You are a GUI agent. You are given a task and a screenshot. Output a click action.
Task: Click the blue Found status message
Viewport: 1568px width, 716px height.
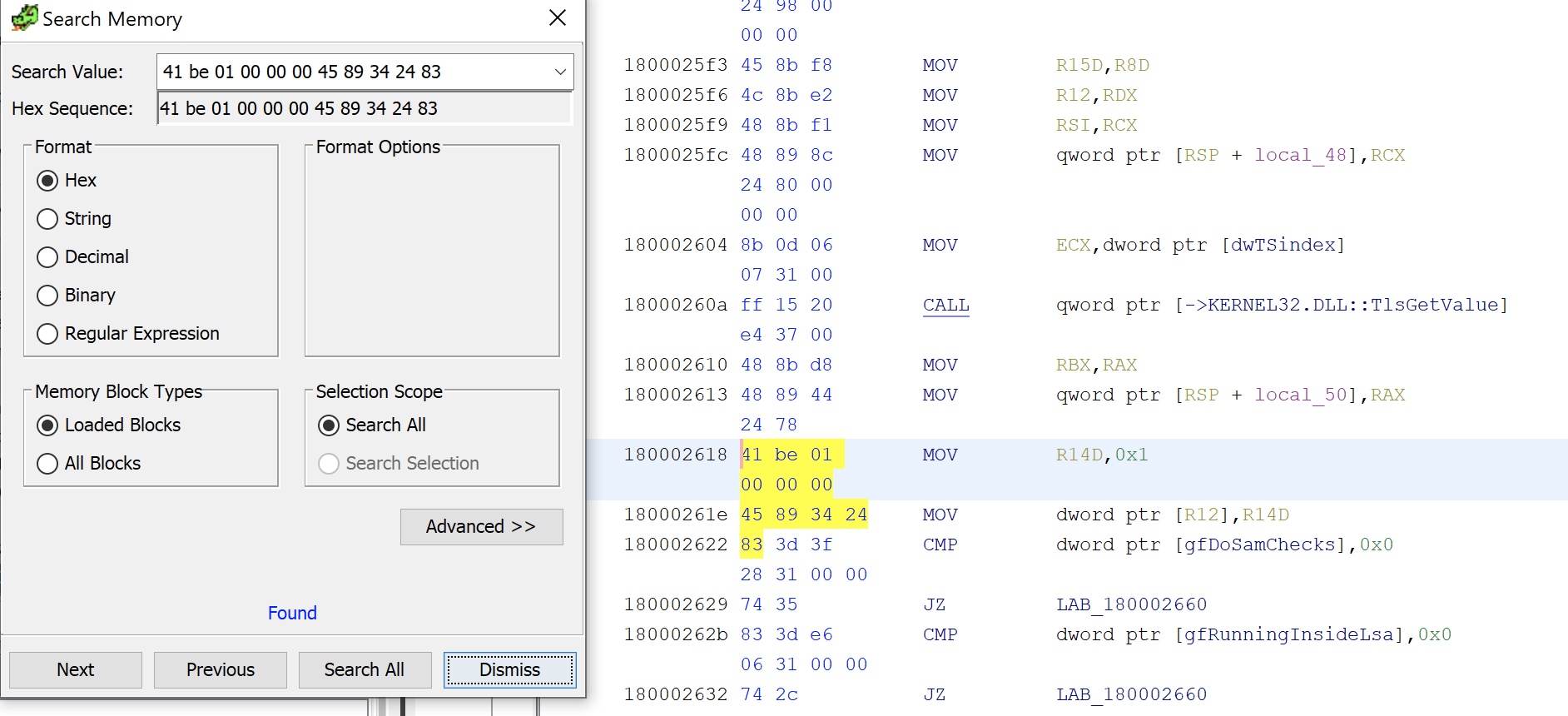[x=292, y=614]
